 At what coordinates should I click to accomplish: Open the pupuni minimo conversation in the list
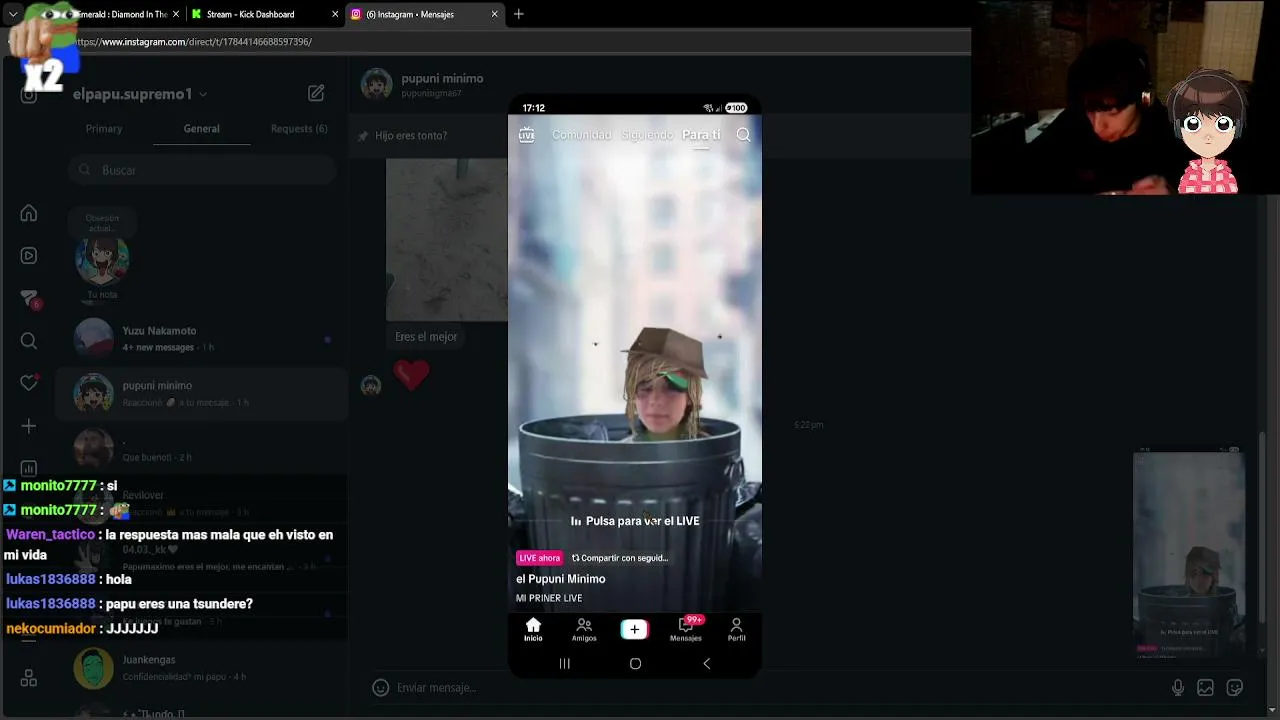pyautogui.click(x=201, y=393)
